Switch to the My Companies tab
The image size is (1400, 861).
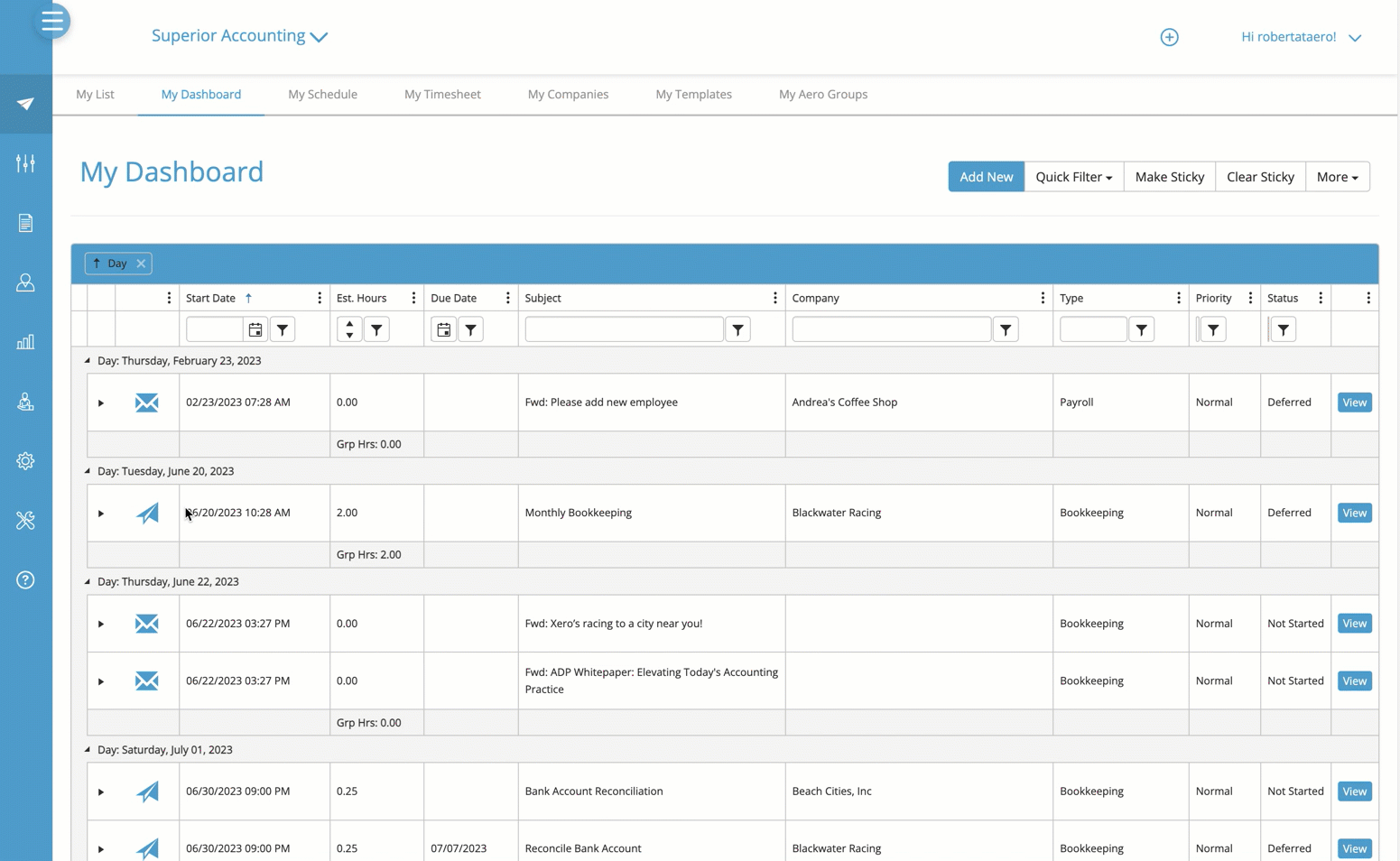click(568, 94)
